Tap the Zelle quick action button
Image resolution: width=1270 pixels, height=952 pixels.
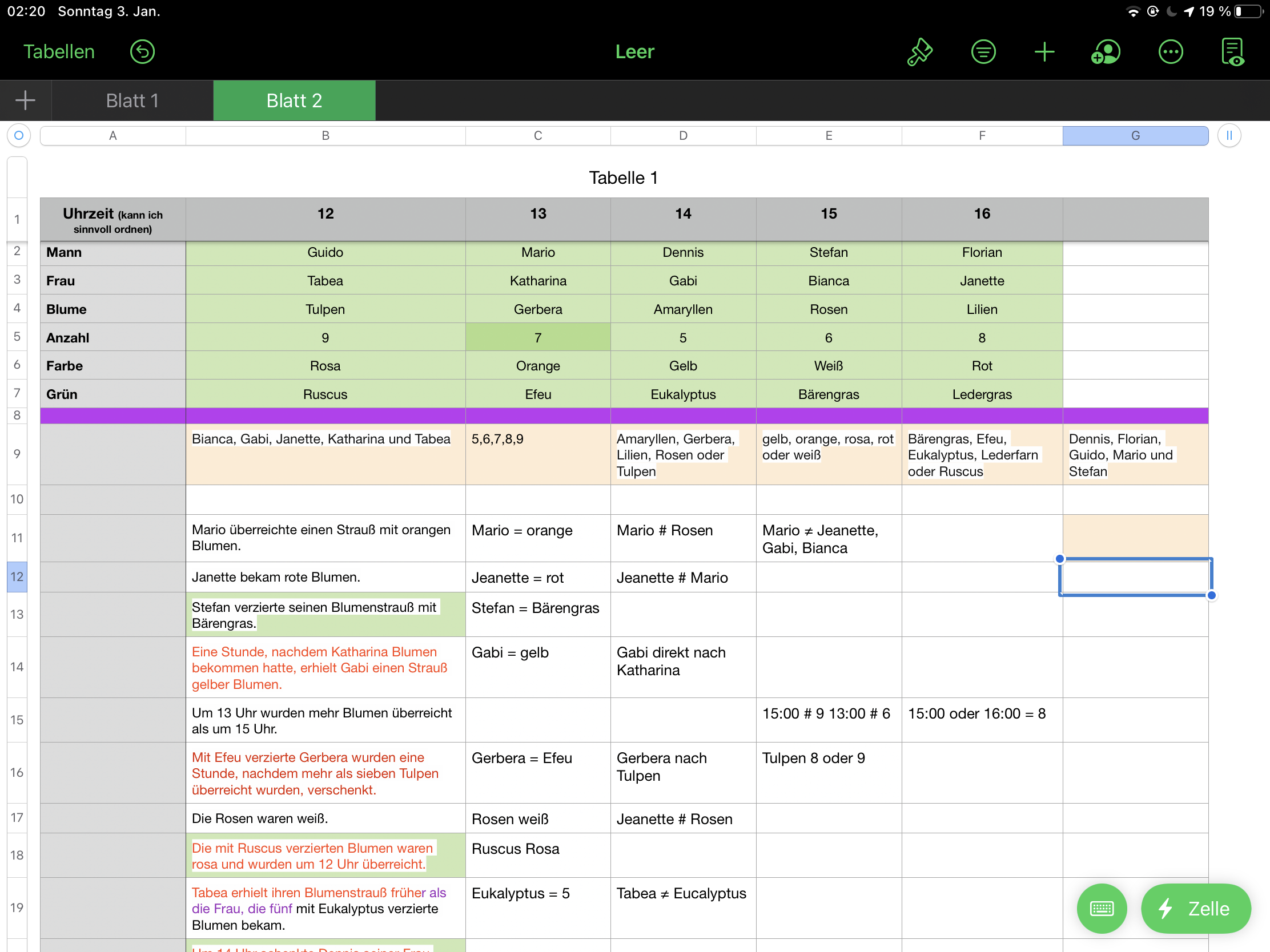(1195, 909)
